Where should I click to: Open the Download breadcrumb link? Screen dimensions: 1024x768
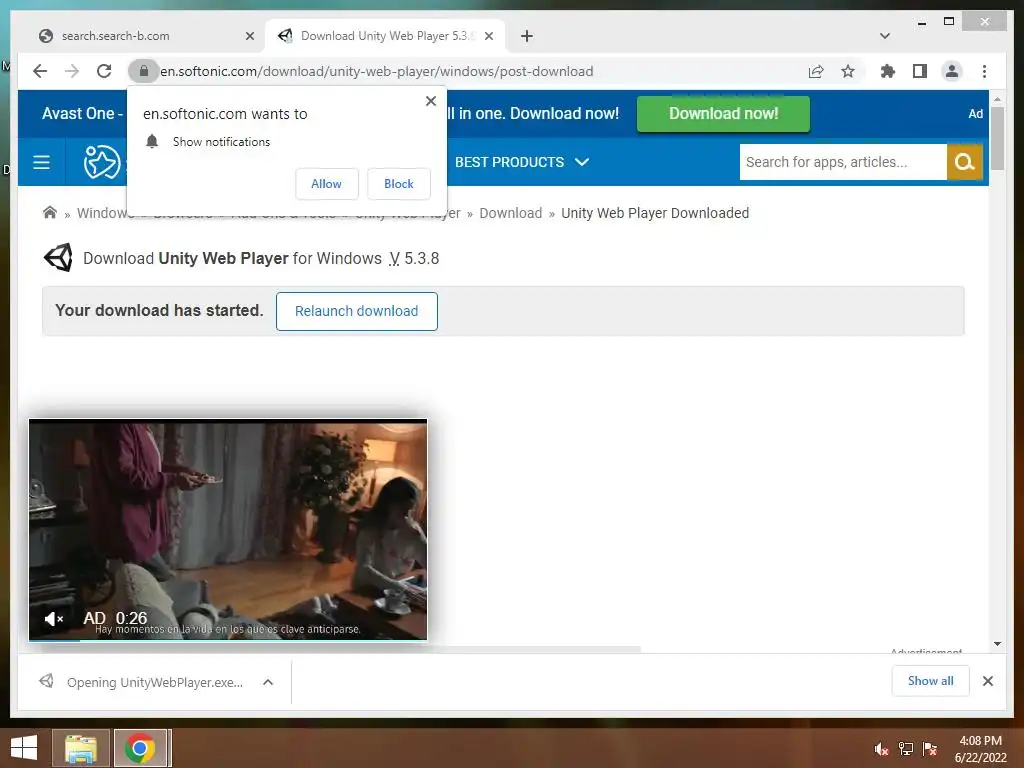(x=511, y=213)
